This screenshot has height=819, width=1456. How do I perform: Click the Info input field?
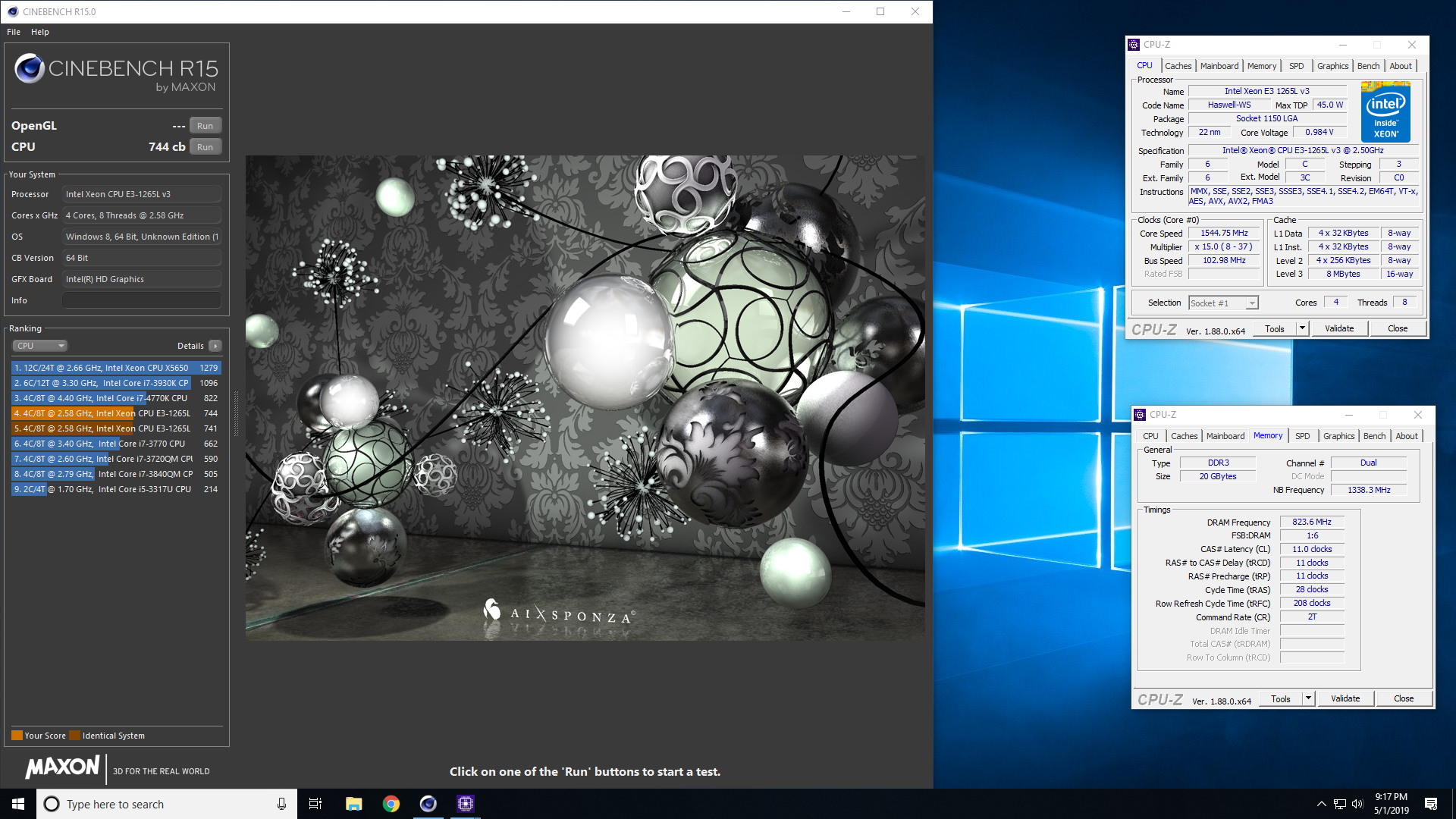click(142, 300)
